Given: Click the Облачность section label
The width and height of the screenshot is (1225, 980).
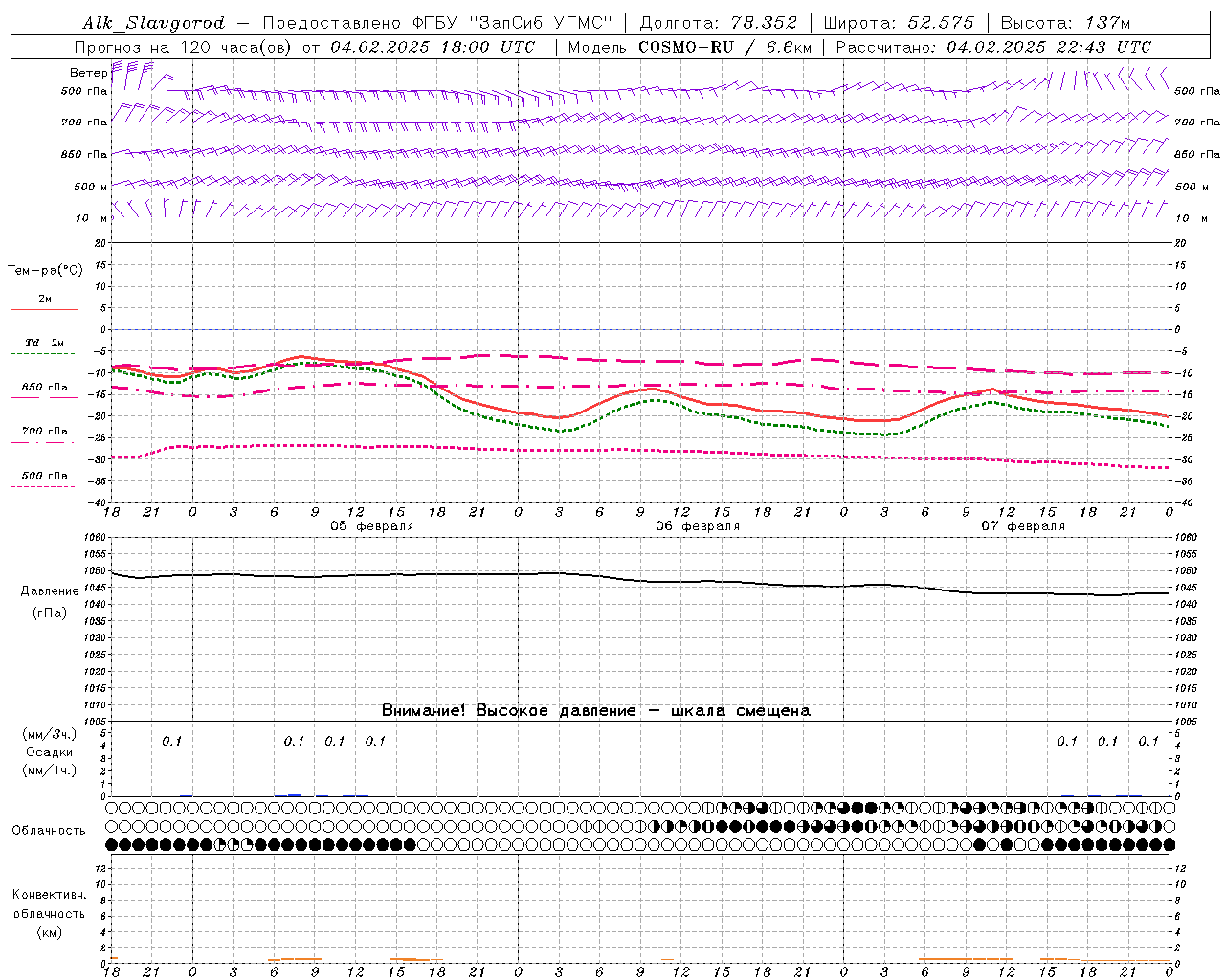Looking at the screenshot, I should coord(49,831).
